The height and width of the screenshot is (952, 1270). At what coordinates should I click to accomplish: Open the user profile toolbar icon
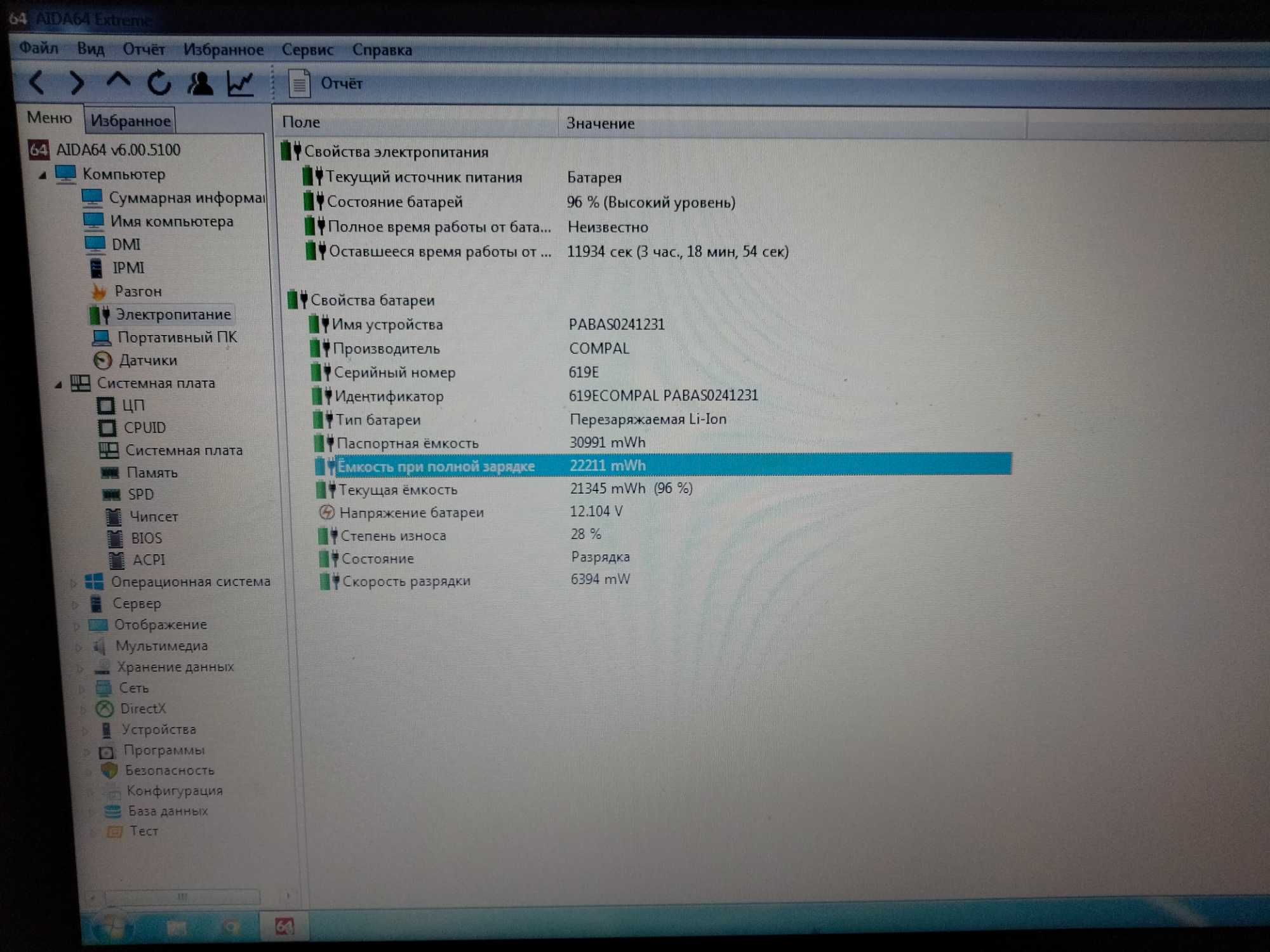(200, 83)
